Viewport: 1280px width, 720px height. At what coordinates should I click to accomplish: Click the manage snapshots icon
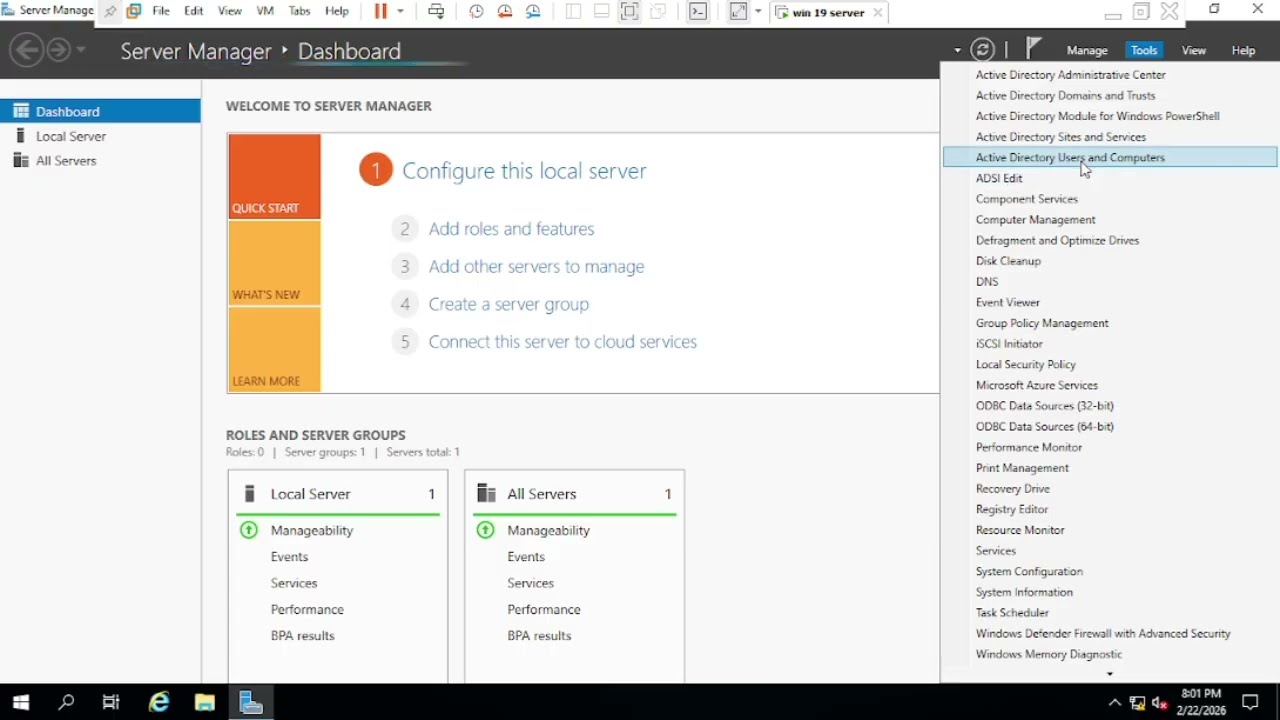pyautogui.click(x=534, y=12)
